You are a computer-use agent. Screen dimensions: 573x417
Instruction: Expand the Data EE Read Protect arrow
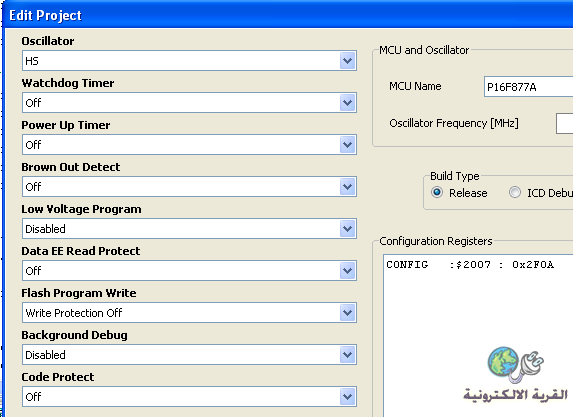coord(348,271)
